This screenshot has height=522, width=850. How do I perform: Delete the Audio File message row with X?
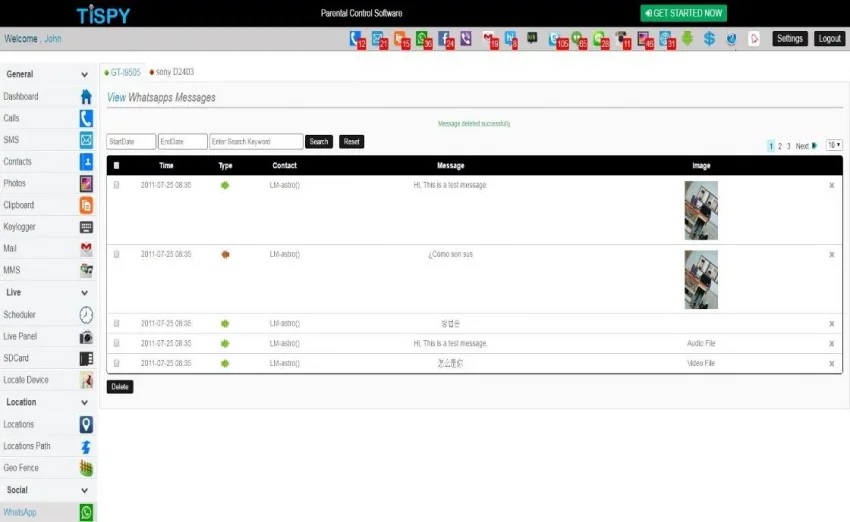tap(832, 344)
